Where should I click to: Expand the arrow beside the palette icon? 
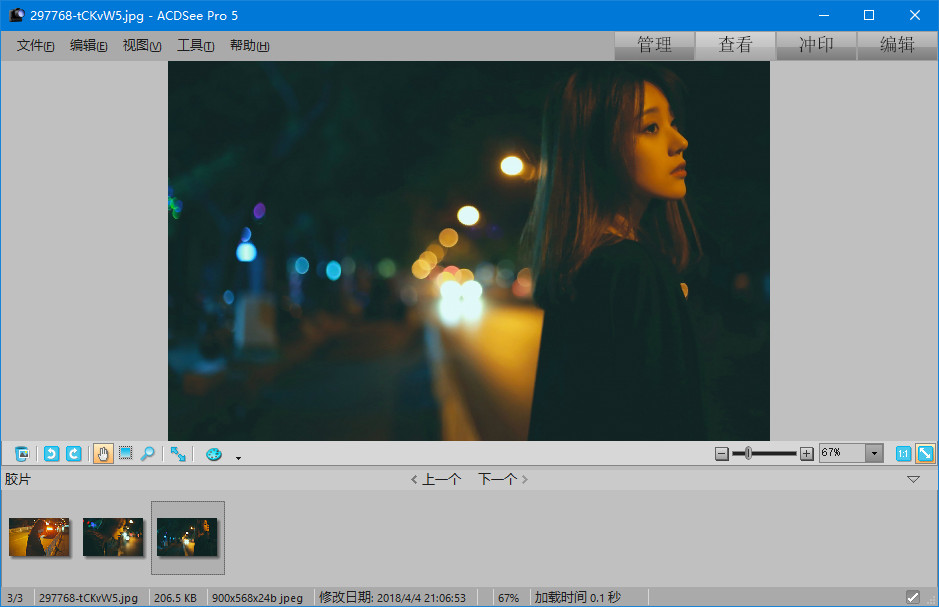click(238, 458)
